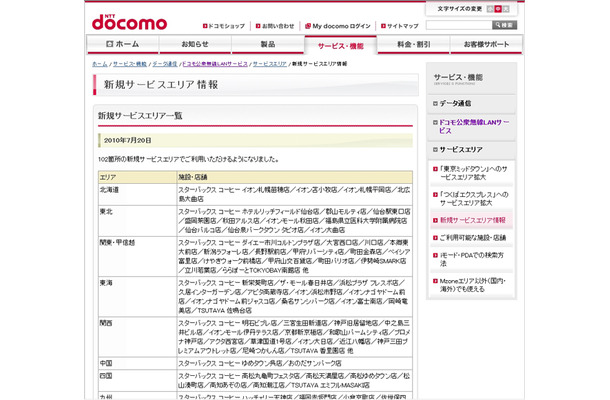Click the 四国 area cell
This screenshot has width=610, height=400.
click(x=138, y=381)
